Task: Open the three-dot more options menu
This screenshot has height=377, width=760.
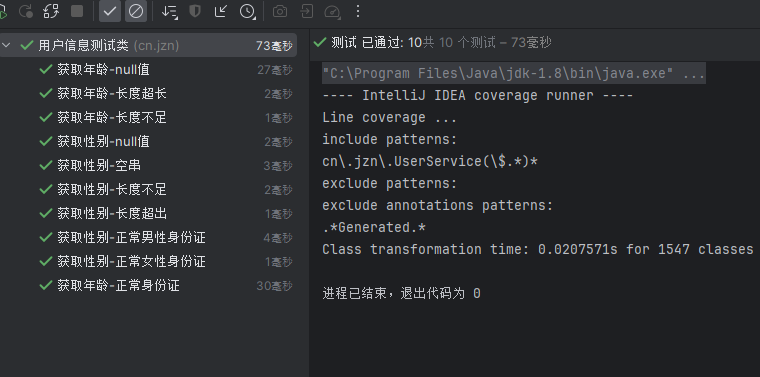Action: [358, 11]
